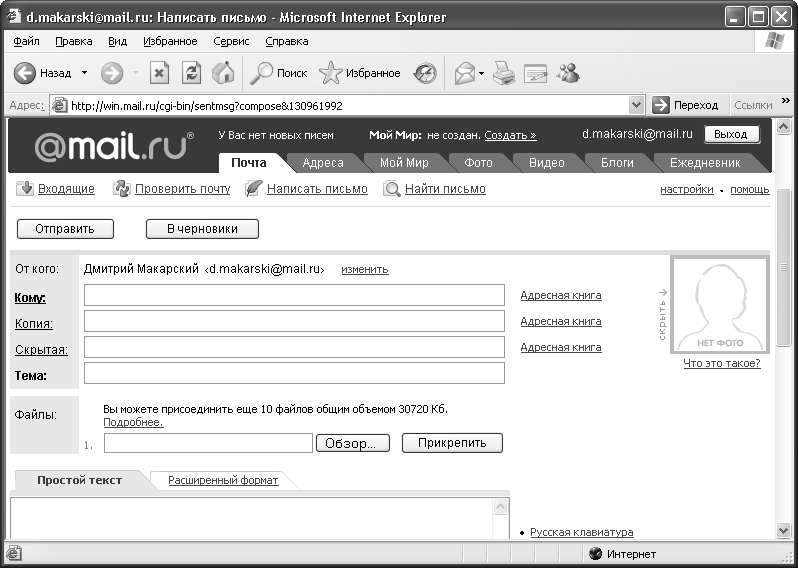Click the НЕТ ФОТО avatar placeholder
Screen dimensions: 798x568
720,305
